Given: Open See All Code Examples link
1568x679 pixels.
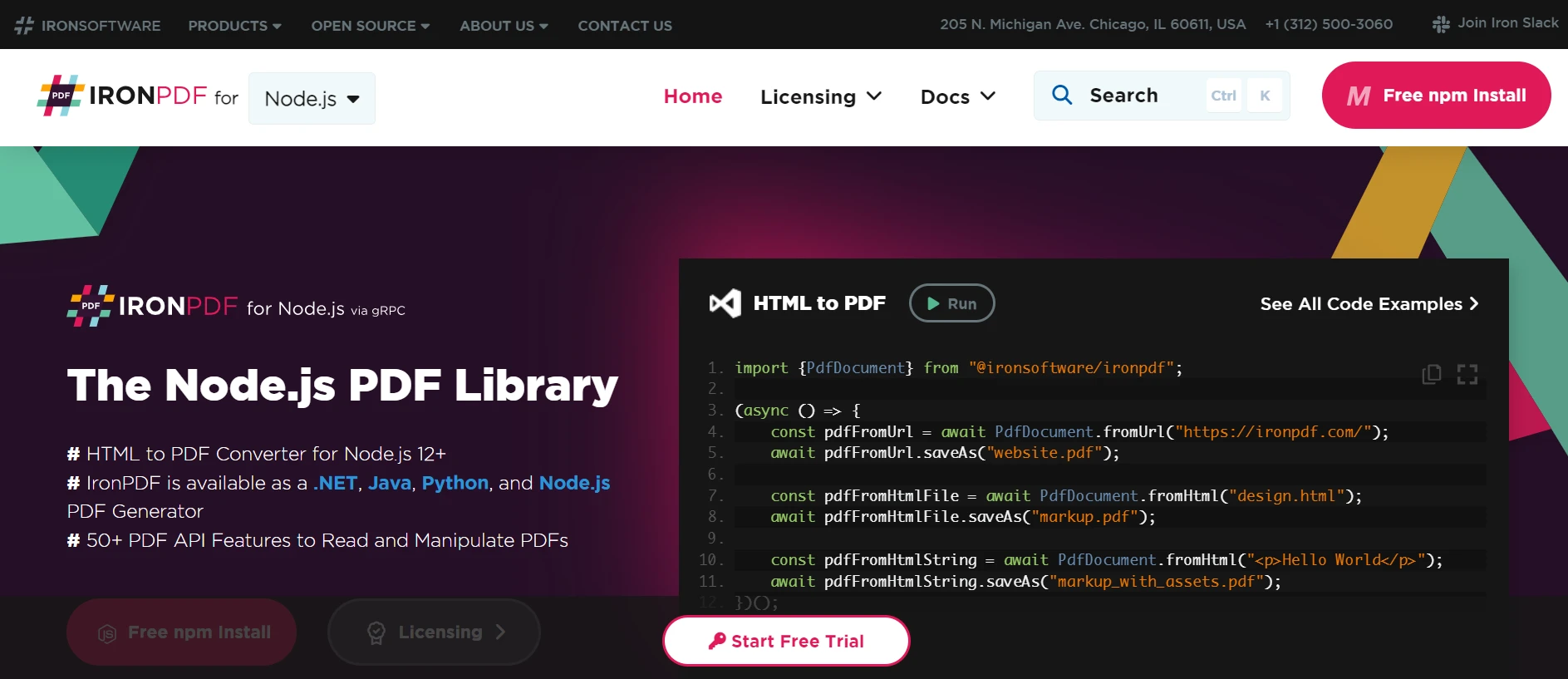Looking at the screenshot, I should coord(1369,303).
